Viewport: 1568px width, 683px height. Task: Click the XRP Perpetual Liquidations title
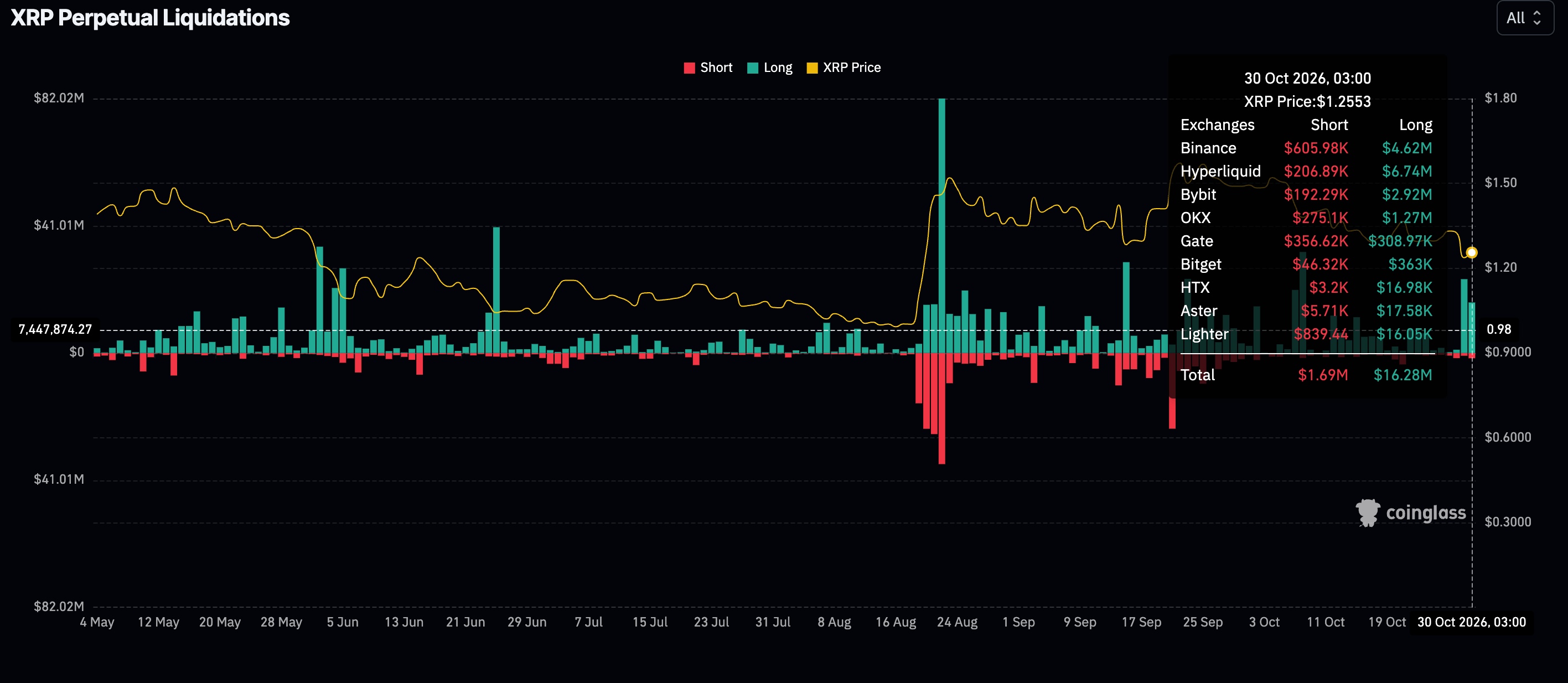150,18
